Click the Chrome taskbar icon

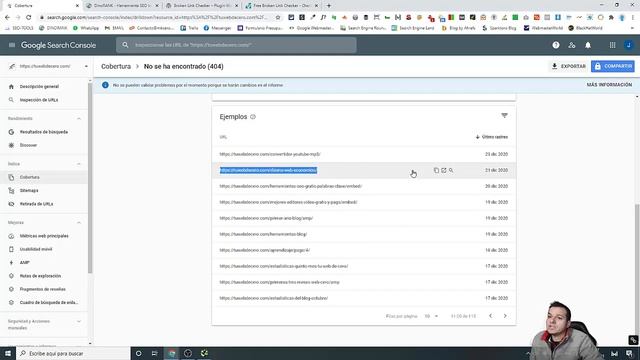click(172, 353)
